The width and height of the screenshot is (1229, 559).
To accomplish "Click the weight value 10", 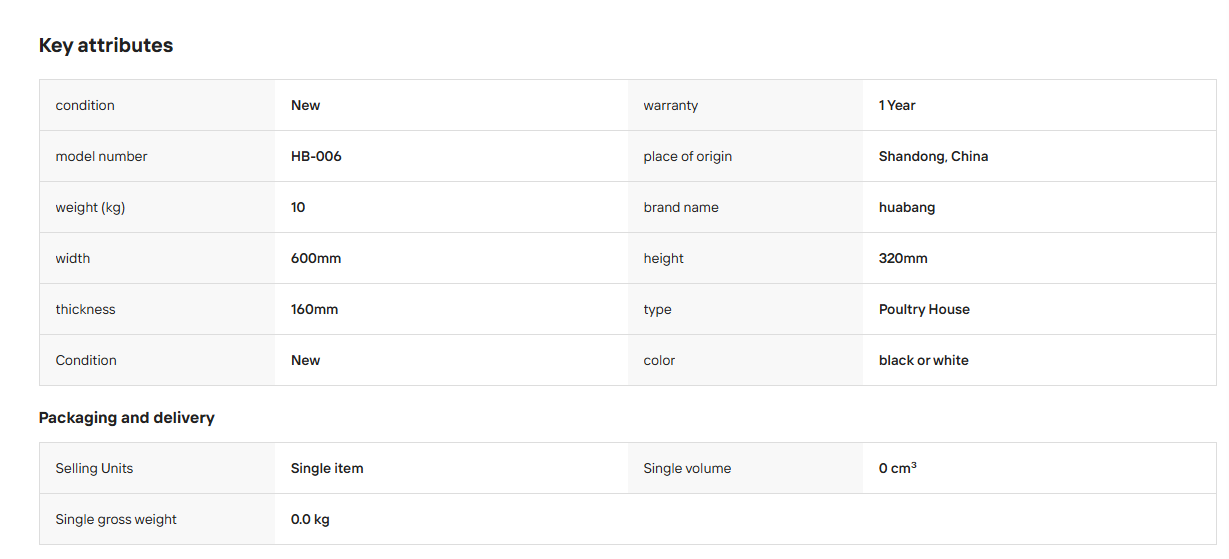I will (298, 207).
